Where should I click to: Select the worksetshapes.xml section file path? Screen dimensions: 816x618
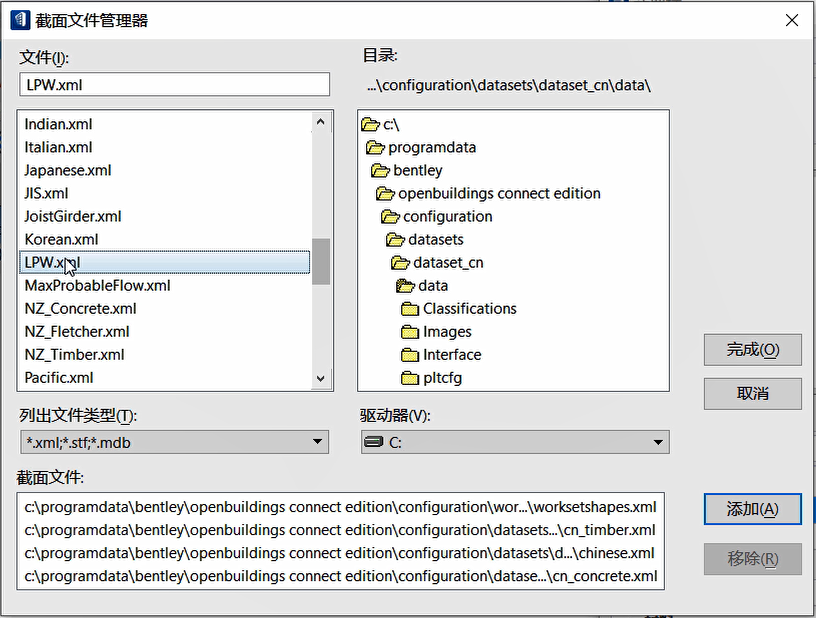[340, 507]
